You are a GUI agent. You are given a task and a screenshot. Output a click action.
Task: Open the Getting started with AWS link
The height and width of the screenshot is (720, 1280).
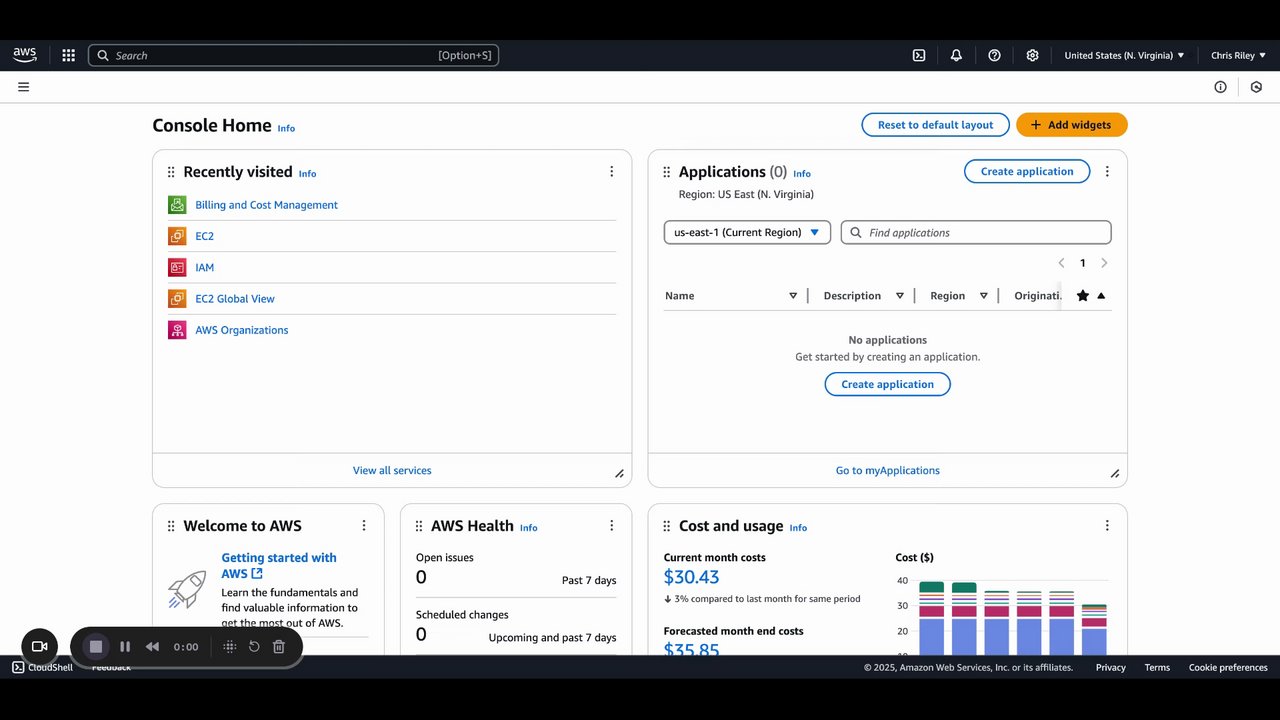279,566
